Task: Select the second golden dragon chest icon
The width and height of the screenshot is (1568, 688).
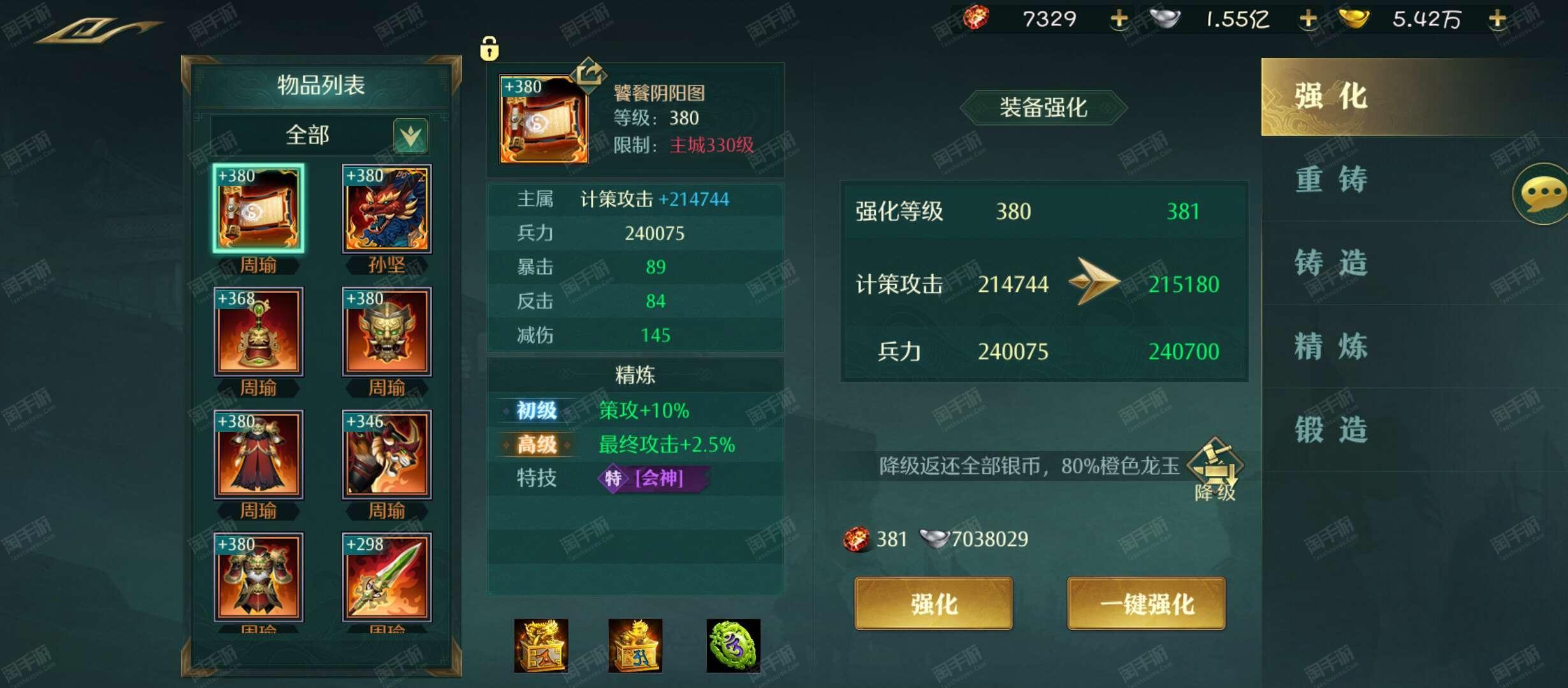Action: pos(635,646)
